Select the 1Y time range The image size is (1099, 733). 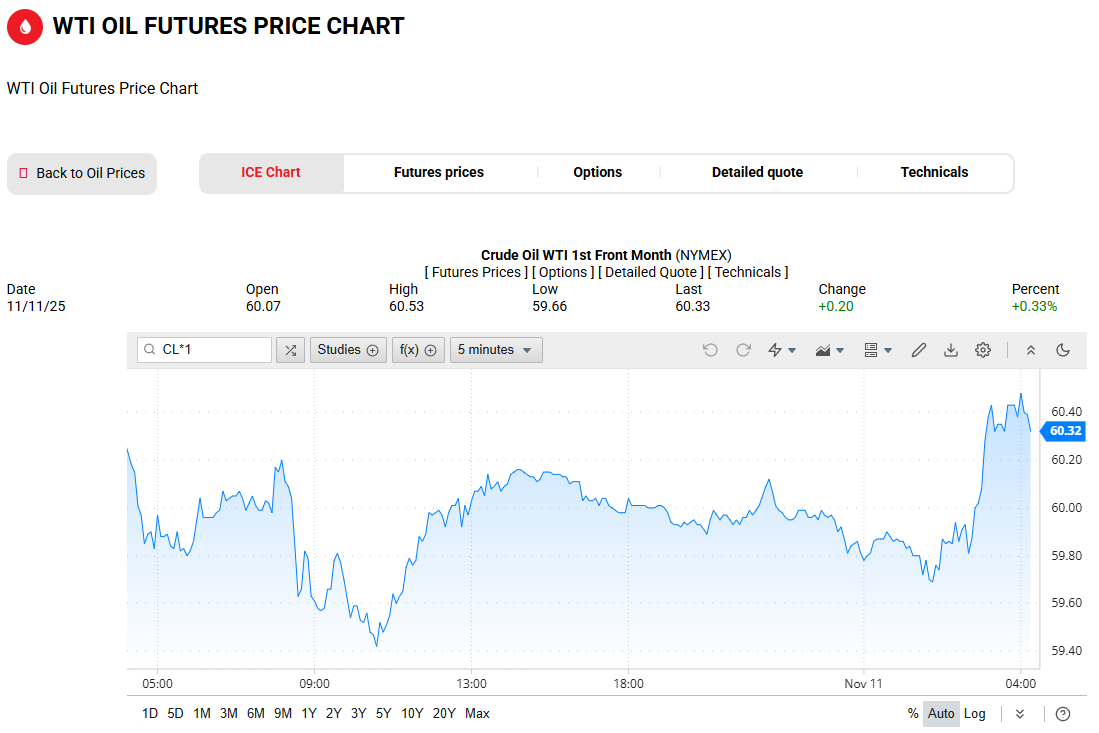[309, 714]
